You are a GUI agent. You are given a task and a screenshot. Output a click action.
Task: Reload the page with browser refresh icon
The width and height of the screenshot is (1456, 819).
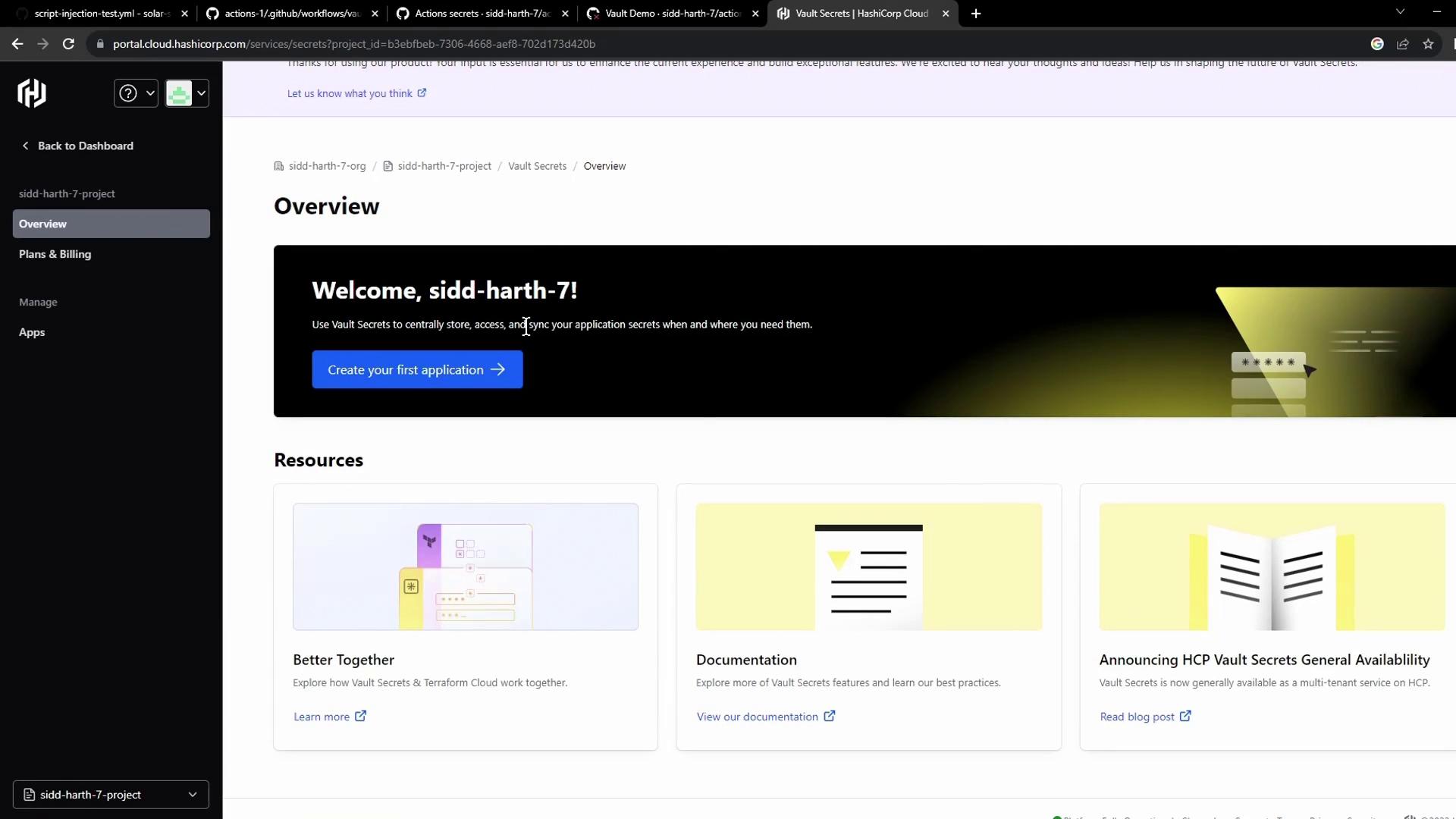coord(68,44)
